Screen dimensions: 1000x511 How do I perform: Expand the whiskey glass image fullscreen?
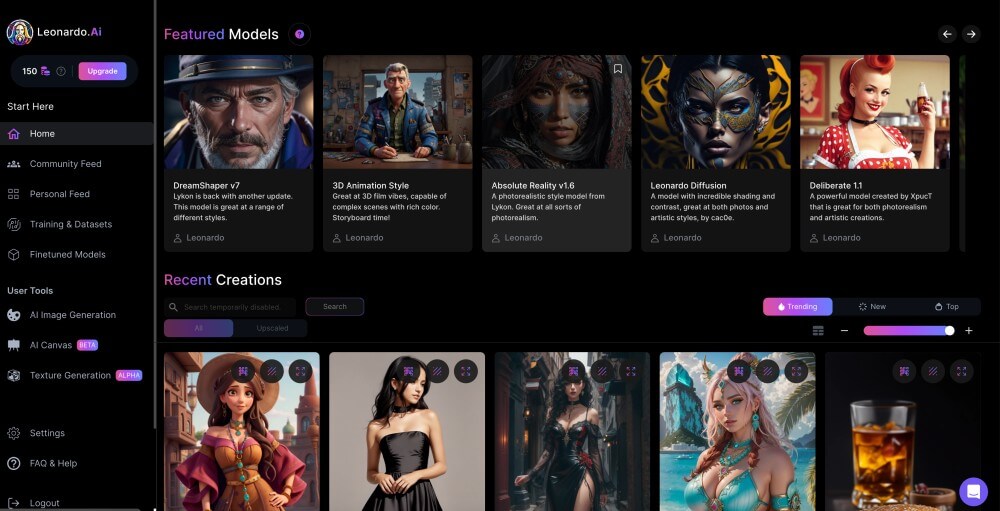961,371
